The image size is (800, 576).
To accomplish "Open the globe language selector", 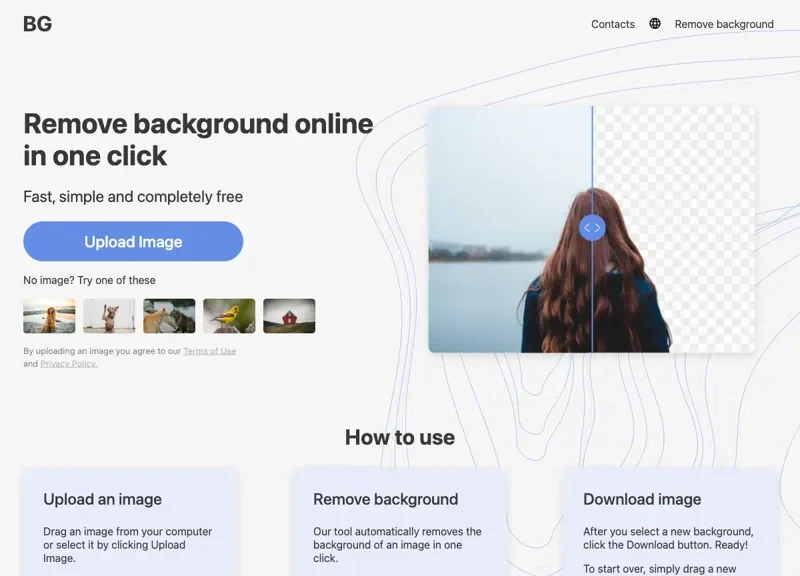I will (655, 23).
